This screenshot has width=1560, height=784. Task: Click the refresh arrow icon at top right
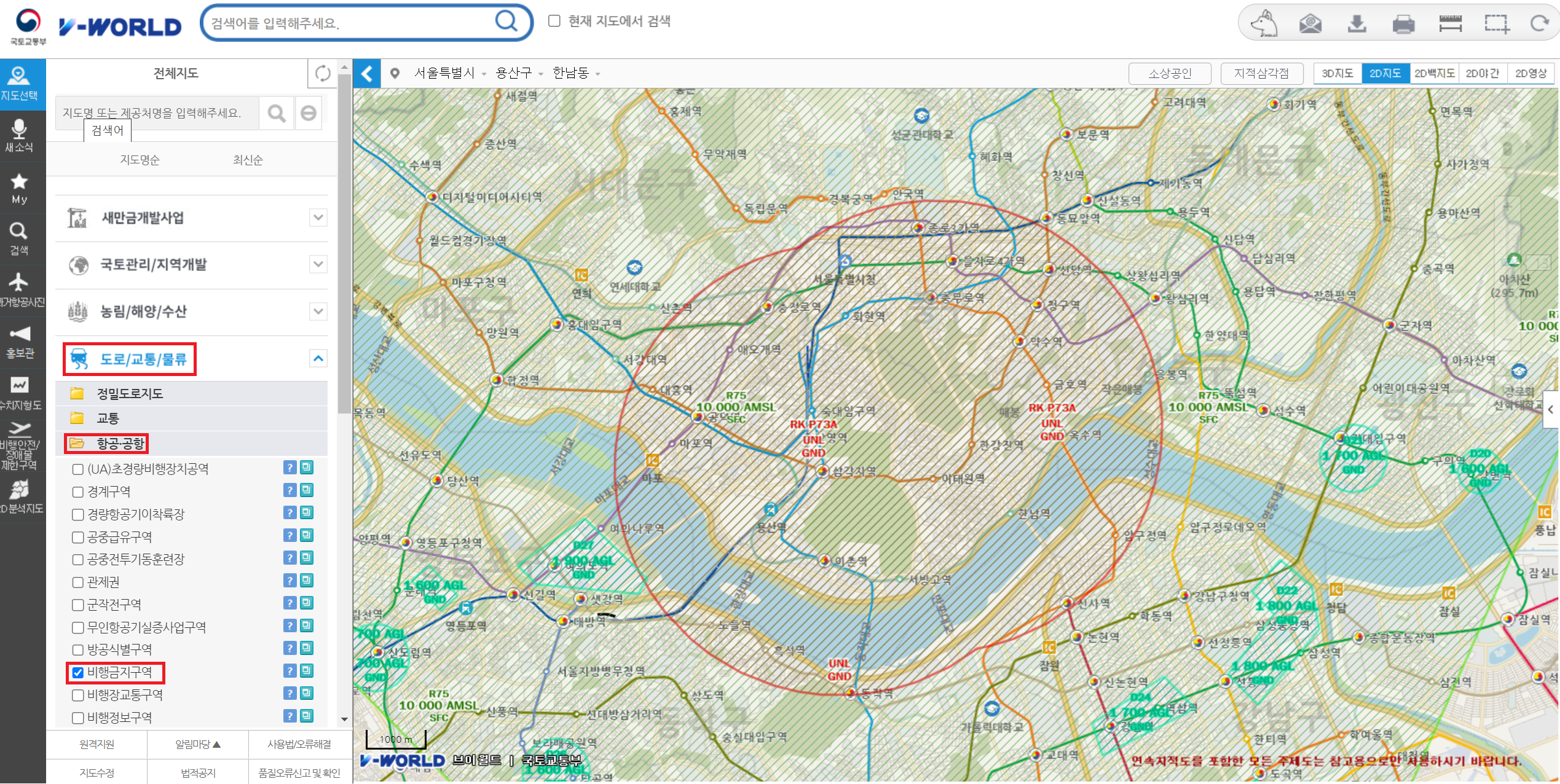click(x=1539, y=24)
